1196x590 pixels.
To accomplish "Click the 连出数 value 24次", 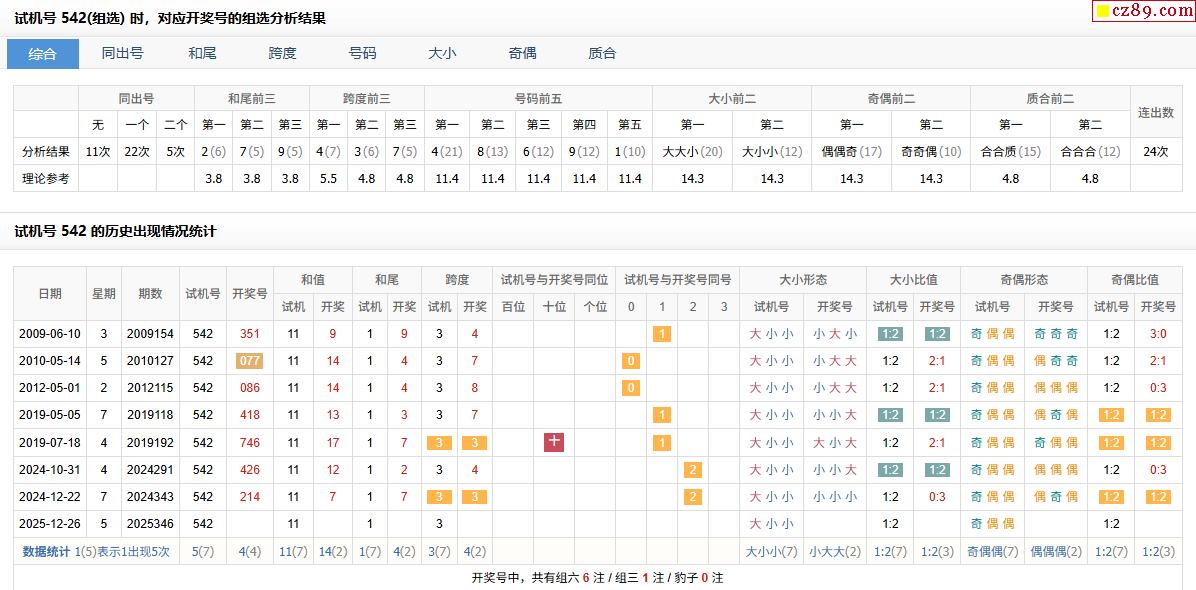I will 1155,152.
